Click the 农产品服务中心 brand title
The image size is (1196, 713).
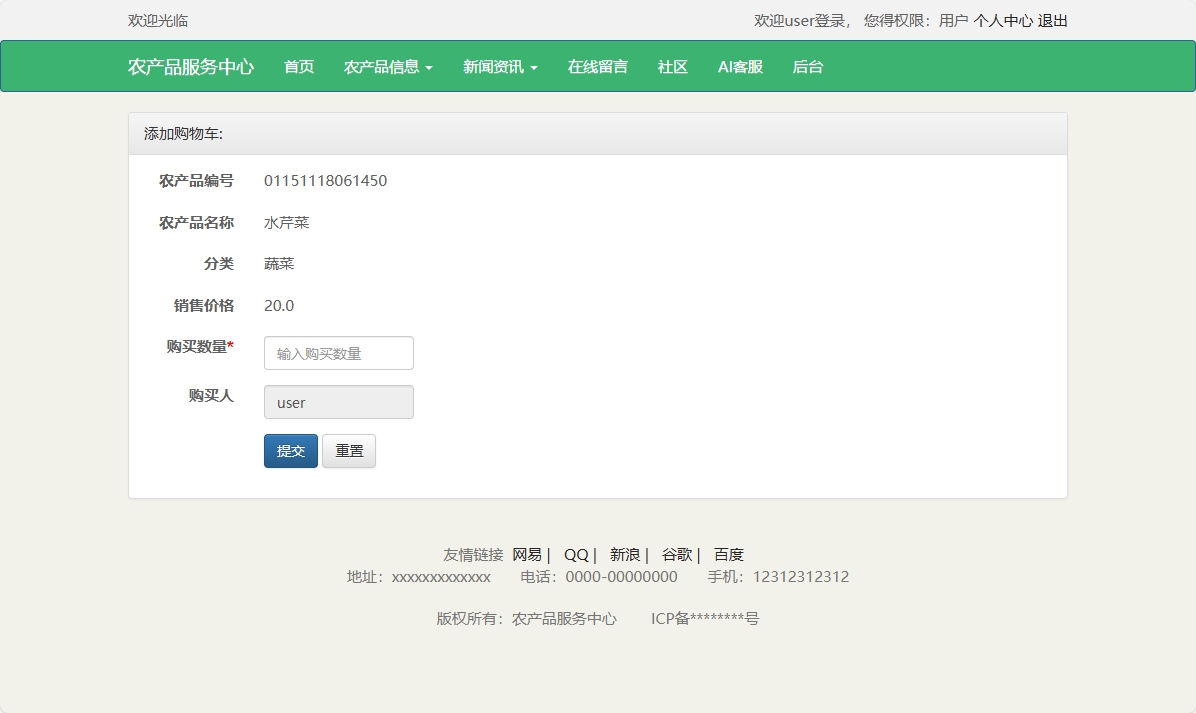click(x=190, y=67)
